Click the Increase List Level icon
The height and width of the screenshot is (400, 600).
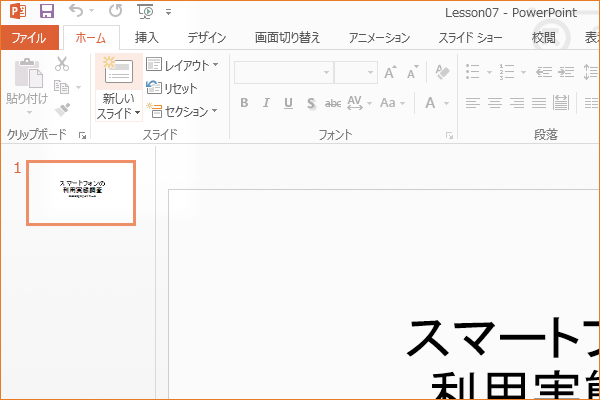tap(566, 72)
